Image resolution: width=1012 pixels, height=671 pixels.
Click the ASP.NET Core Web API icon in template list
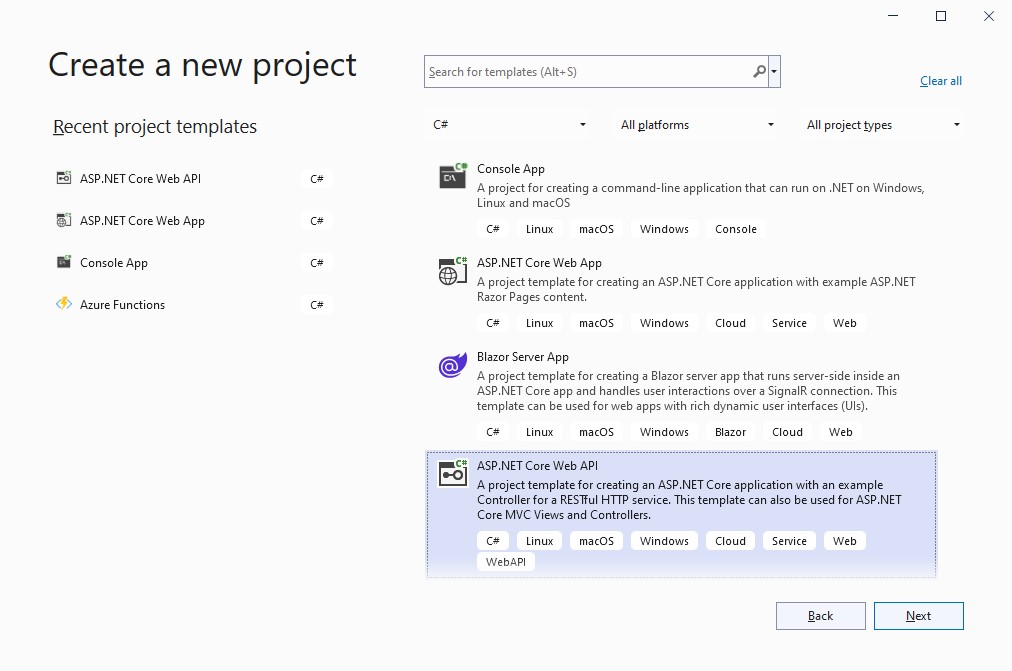pyautogui.click(x=452, y=474)
